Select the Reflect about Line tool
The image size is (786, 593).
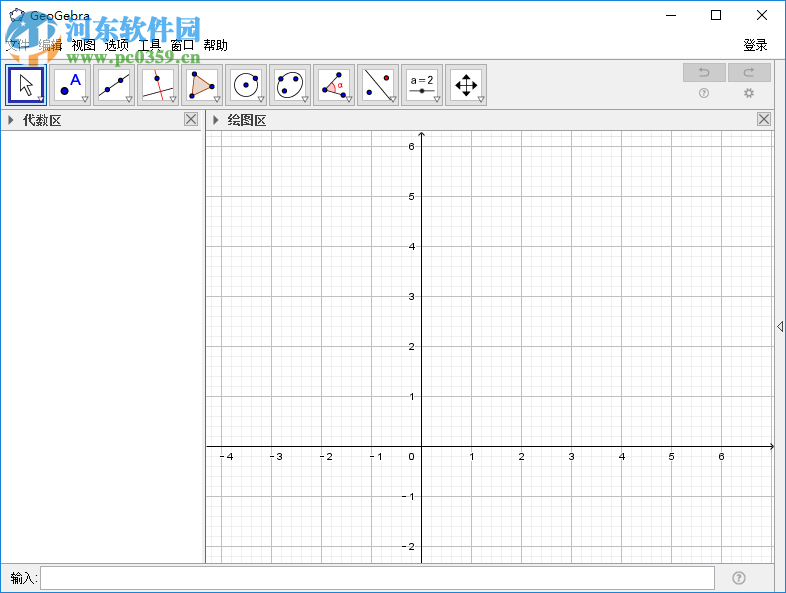(x=378, y=85)
